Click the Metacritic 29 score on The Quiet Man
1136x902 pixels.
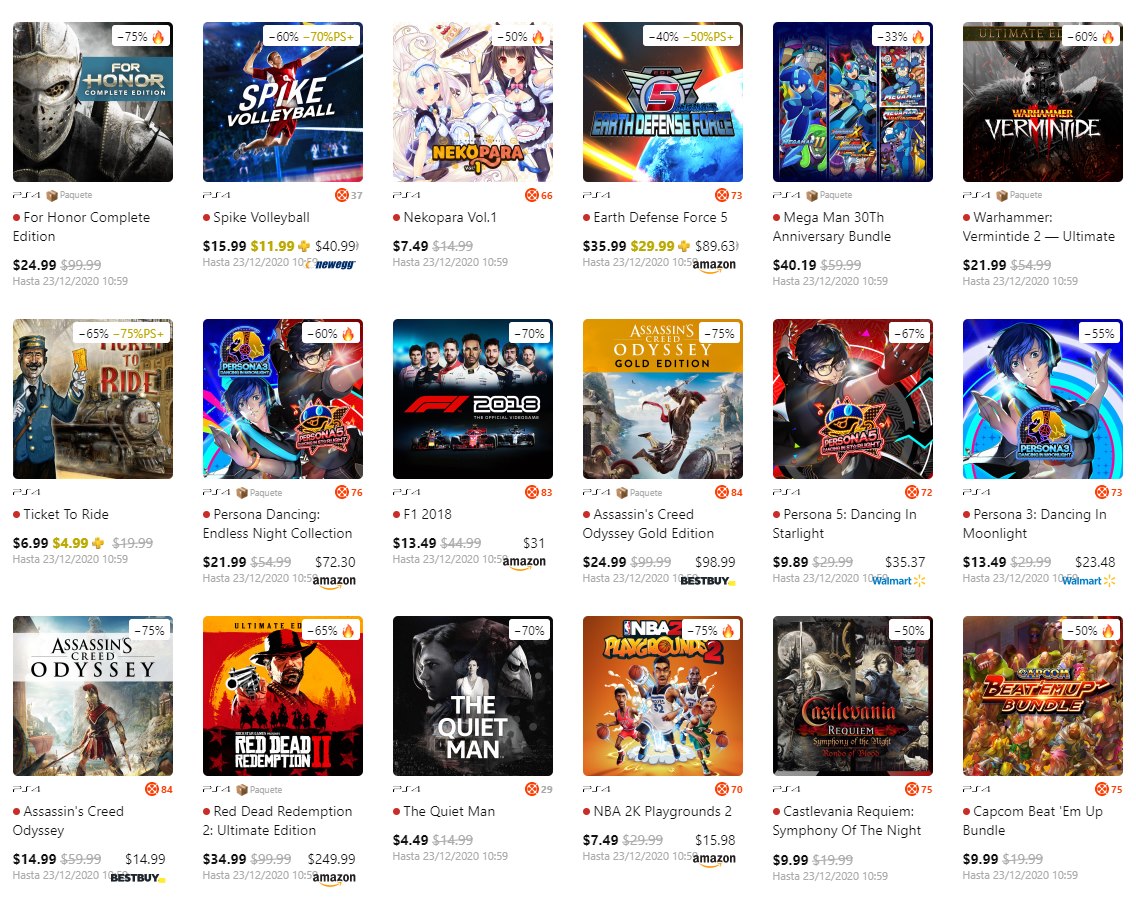[538, 789]
